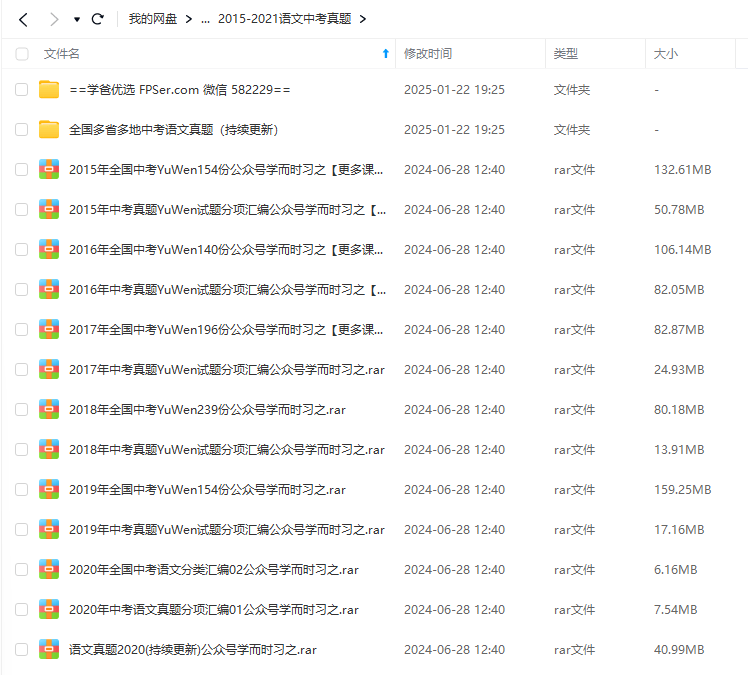Open 2015-2021语文中考真题 breadcrumb
This screenshot has height=675, width=748.
pos(284,19)
